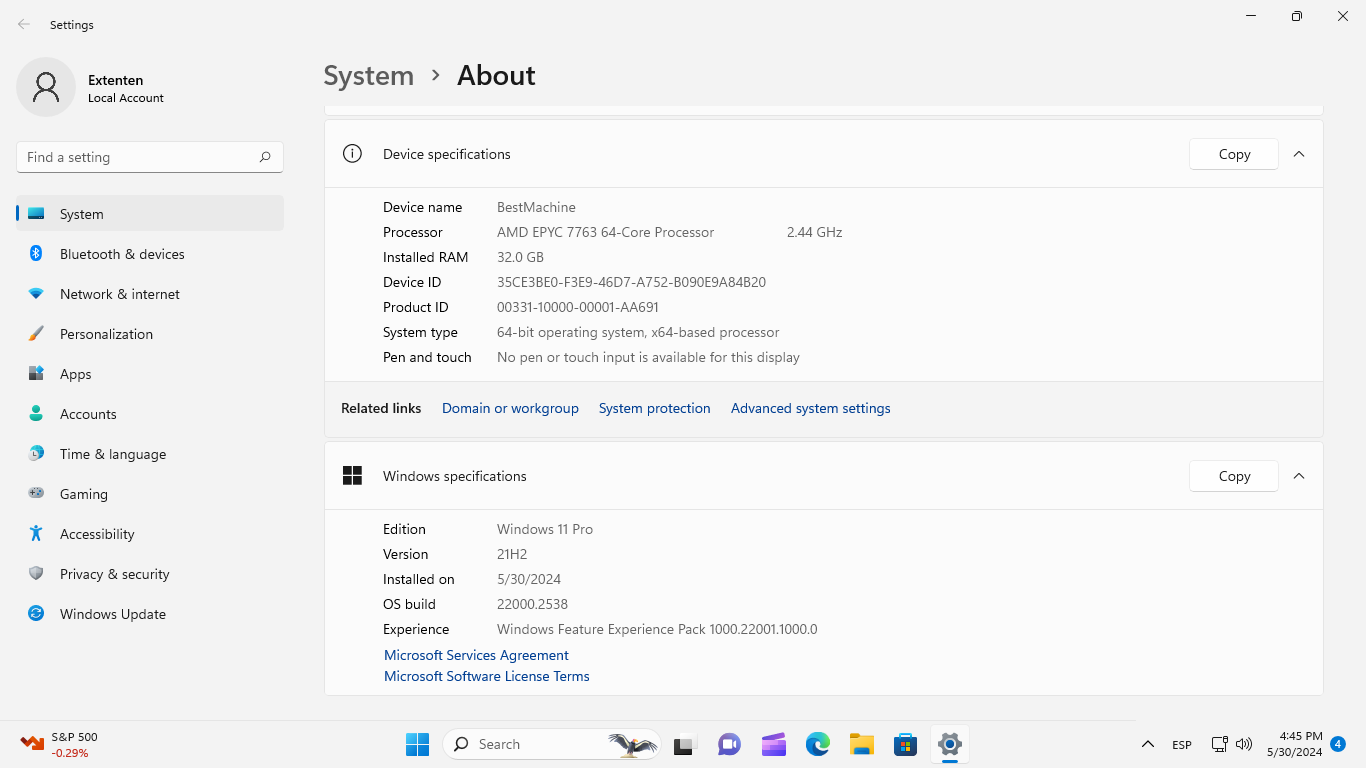Copy the Windows specifications
The height and width of the screenshot is (768, 1366).
click(1234, 476)
